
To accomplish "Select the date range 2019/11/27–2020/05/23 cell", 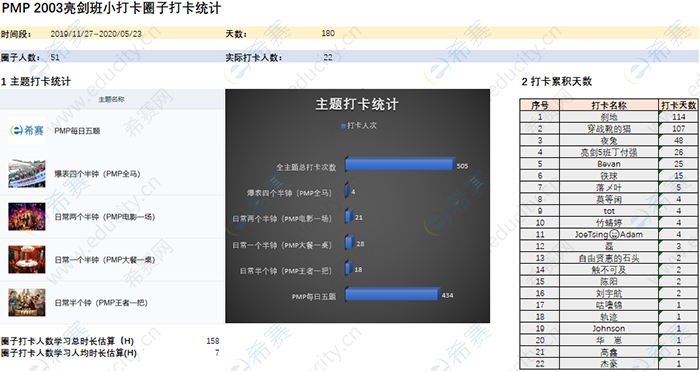I will [96, 33].
